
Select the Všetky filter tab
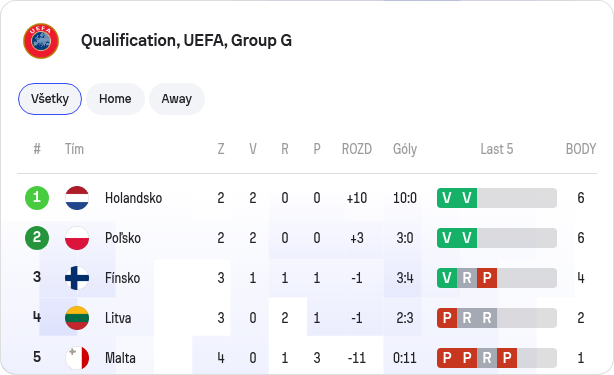50,99
